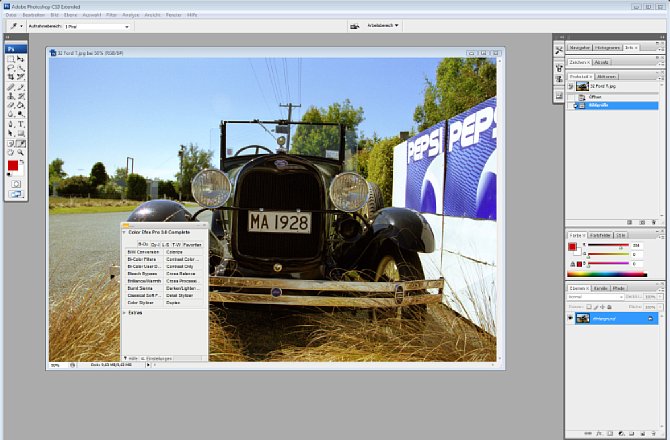Image resolution: width=670 pixels, height=440 pixels.
Task: Open the layer blend mode dropdown
Action: (x=595, y=297)
